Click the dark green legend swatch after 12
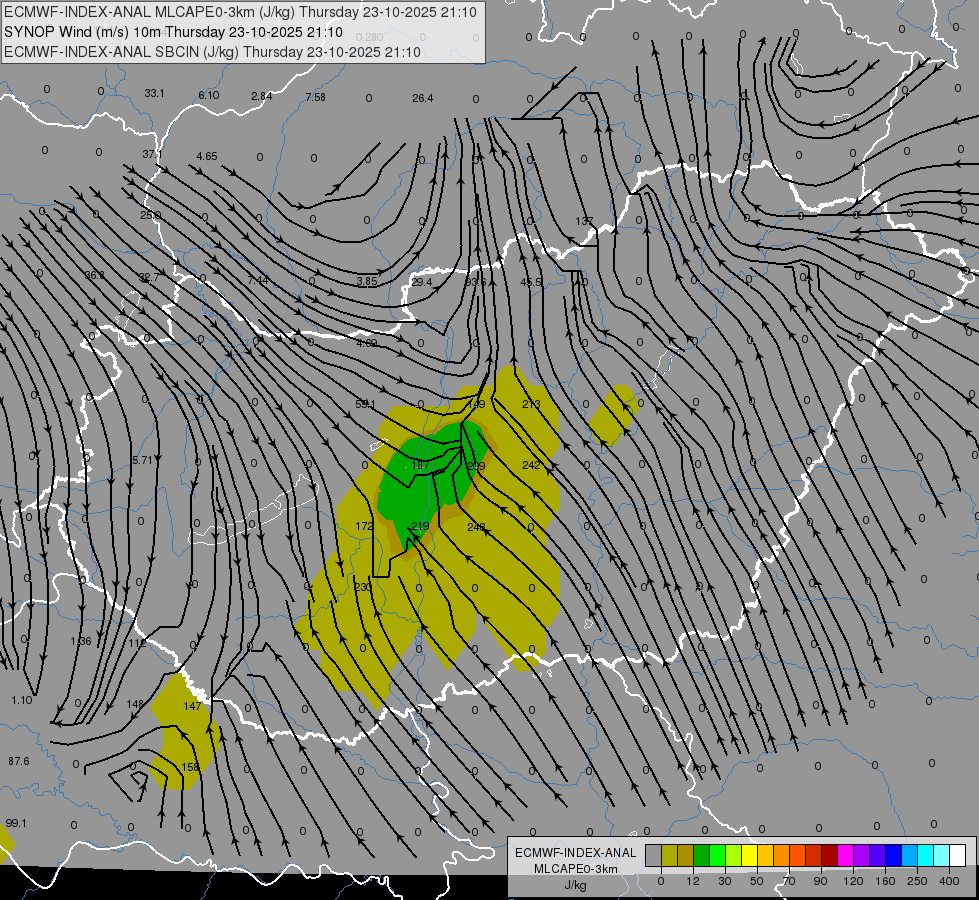 pyautogui.click(x=702, y=856)
